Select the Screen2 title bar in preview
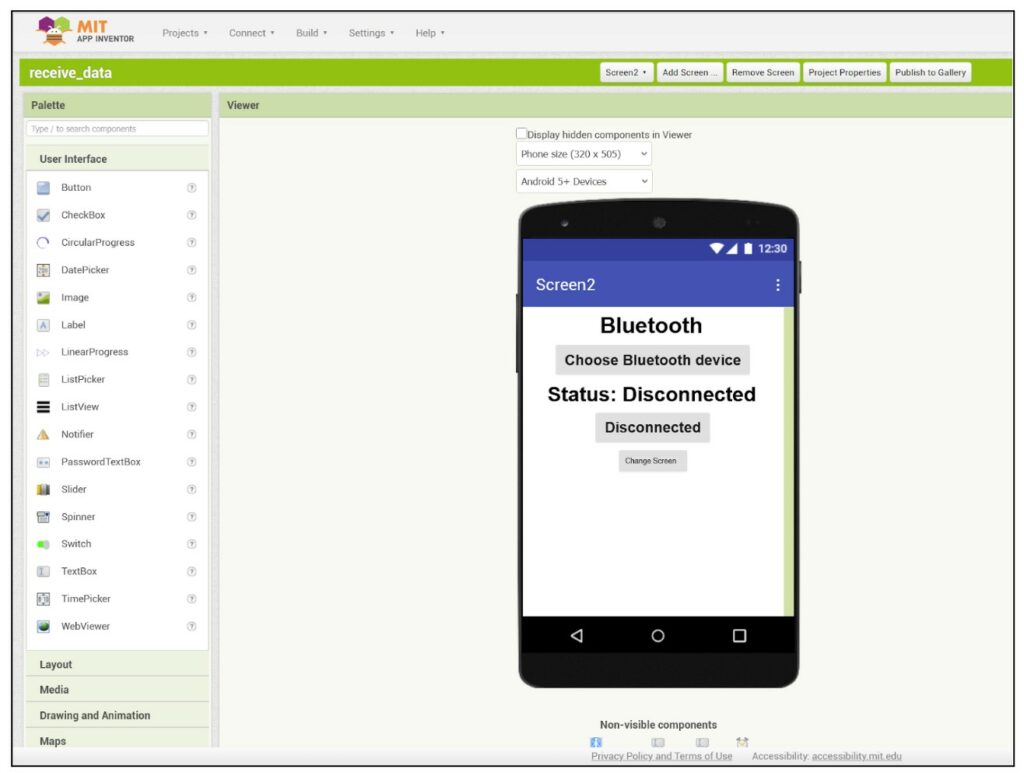The image size is (1024, 773). (x=658, y=285)
